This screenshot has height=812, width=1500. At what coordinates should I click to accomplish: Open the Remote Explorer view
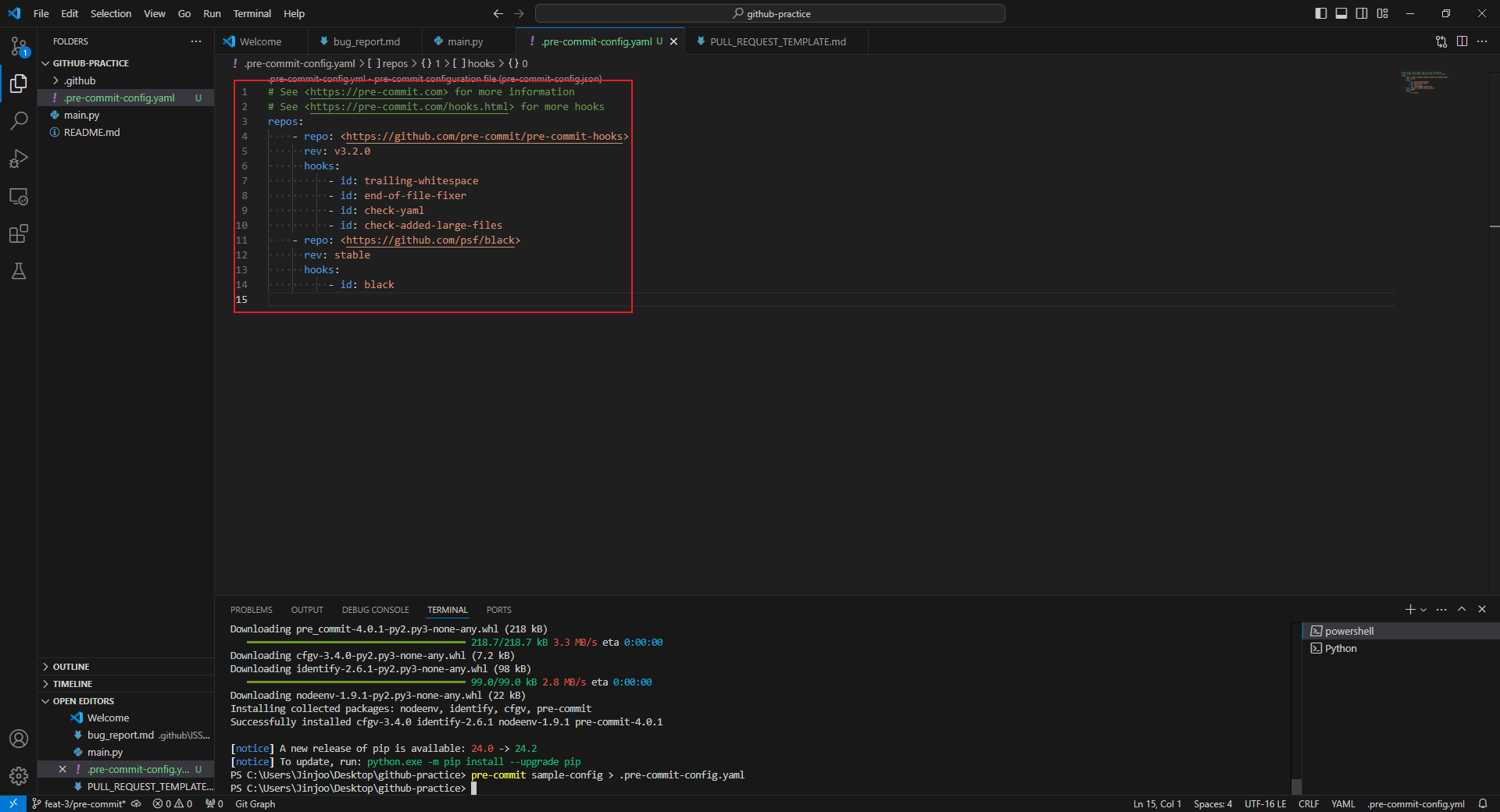pyautogui.click(x=19, y=196)
